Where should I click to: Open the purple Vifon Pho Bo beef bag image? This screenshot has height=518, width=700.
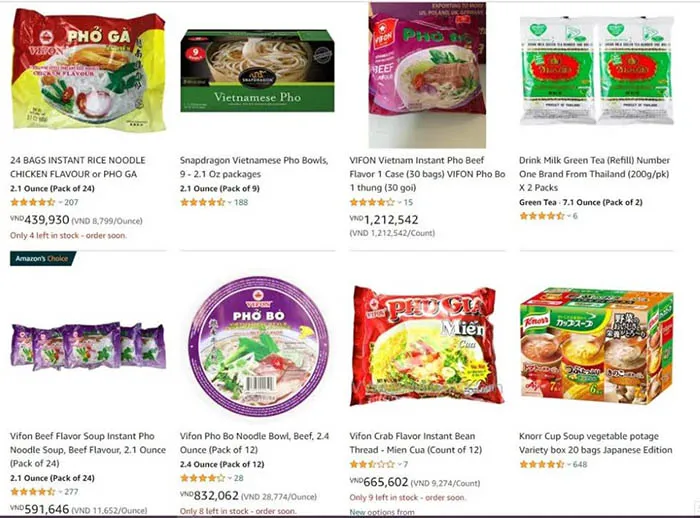pos(427,75)
